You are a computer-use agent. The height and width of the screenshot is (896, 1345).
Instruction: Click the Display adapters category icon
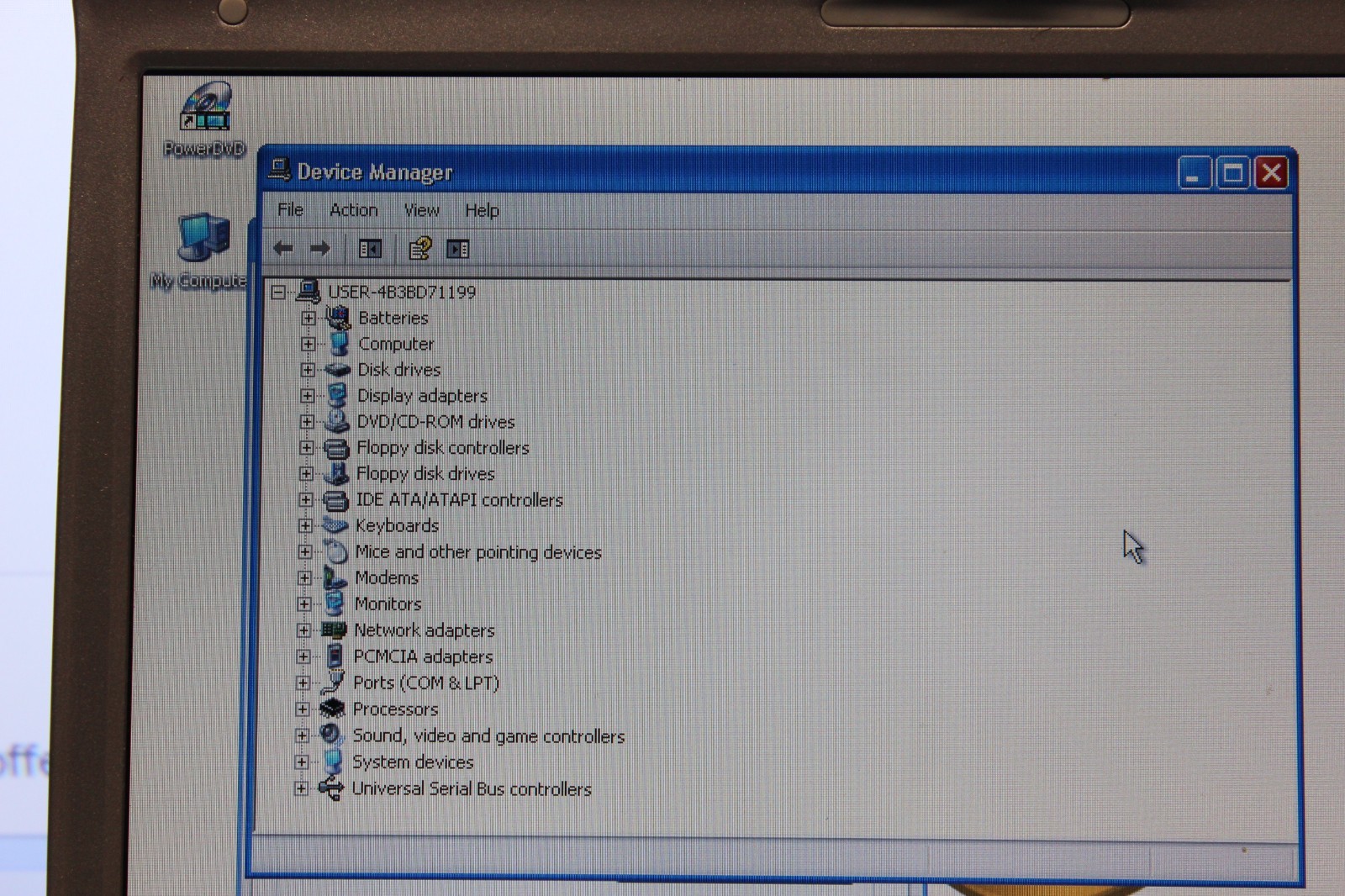click(x=337, y=395)
